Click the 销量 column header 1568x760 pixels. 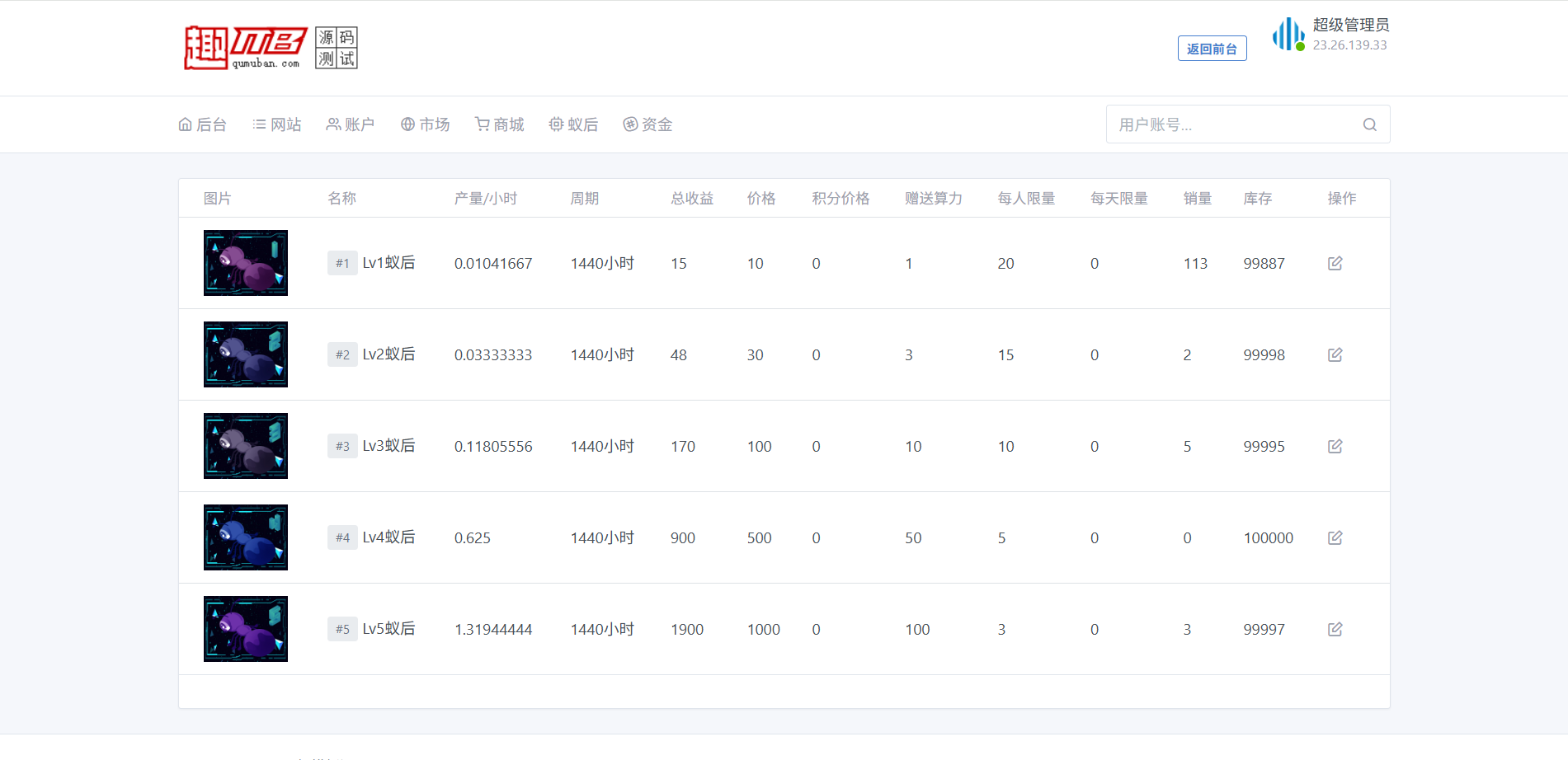point(1198,199)
